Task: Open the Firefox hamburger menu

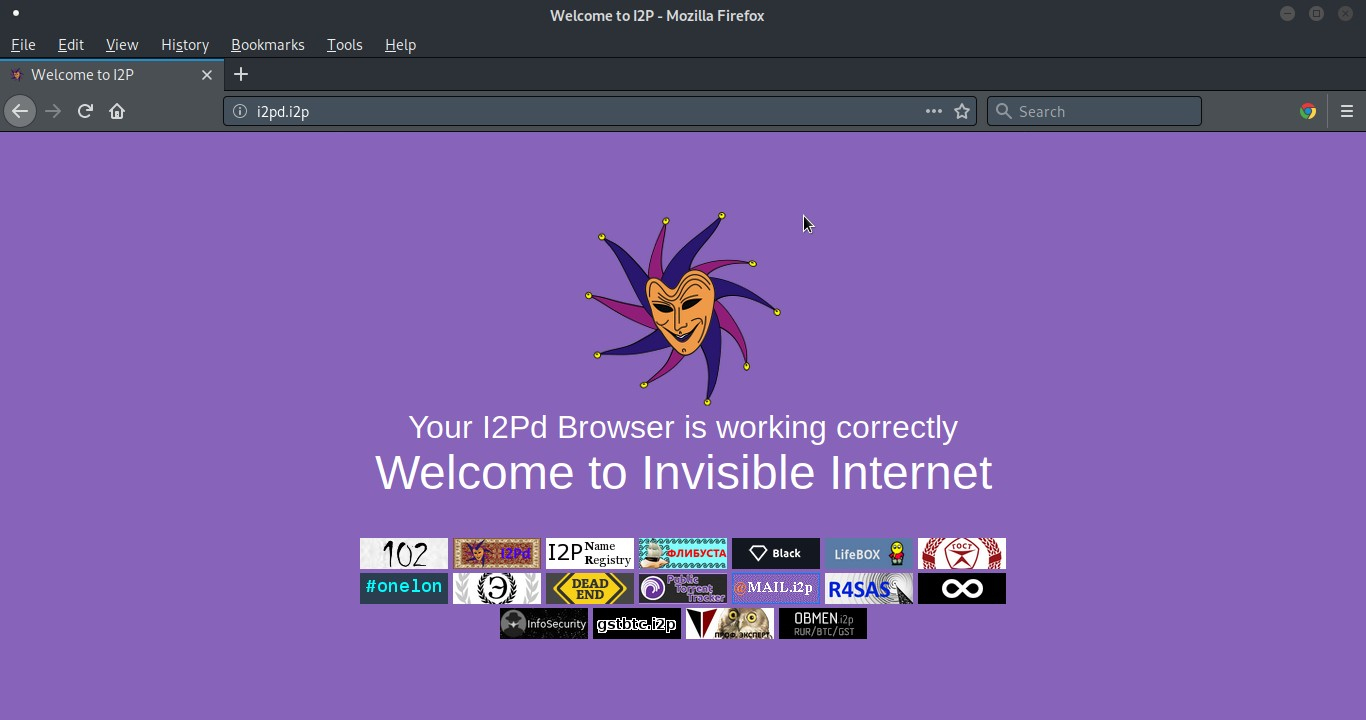Action: coord(1347,111)
